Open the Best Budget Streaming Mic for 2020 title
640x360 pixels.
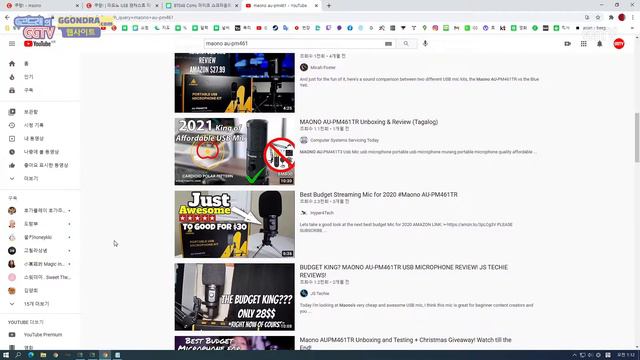tap(378, 195)
